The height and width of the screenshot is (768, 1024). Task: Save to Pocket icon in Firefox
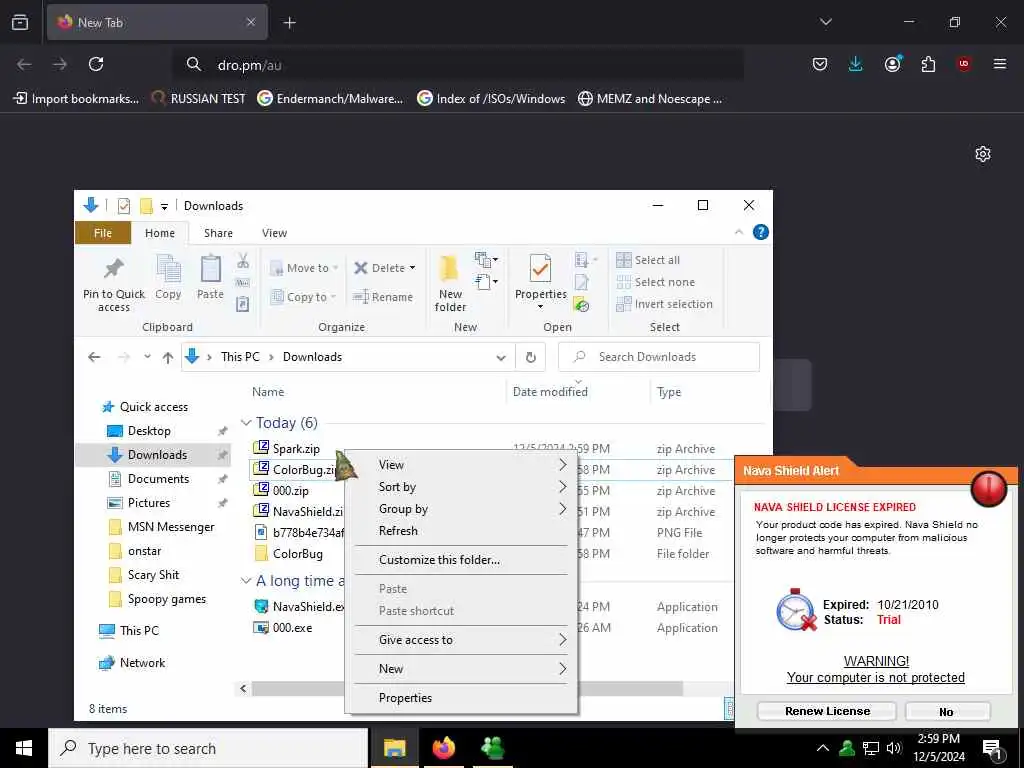point(820,64)
